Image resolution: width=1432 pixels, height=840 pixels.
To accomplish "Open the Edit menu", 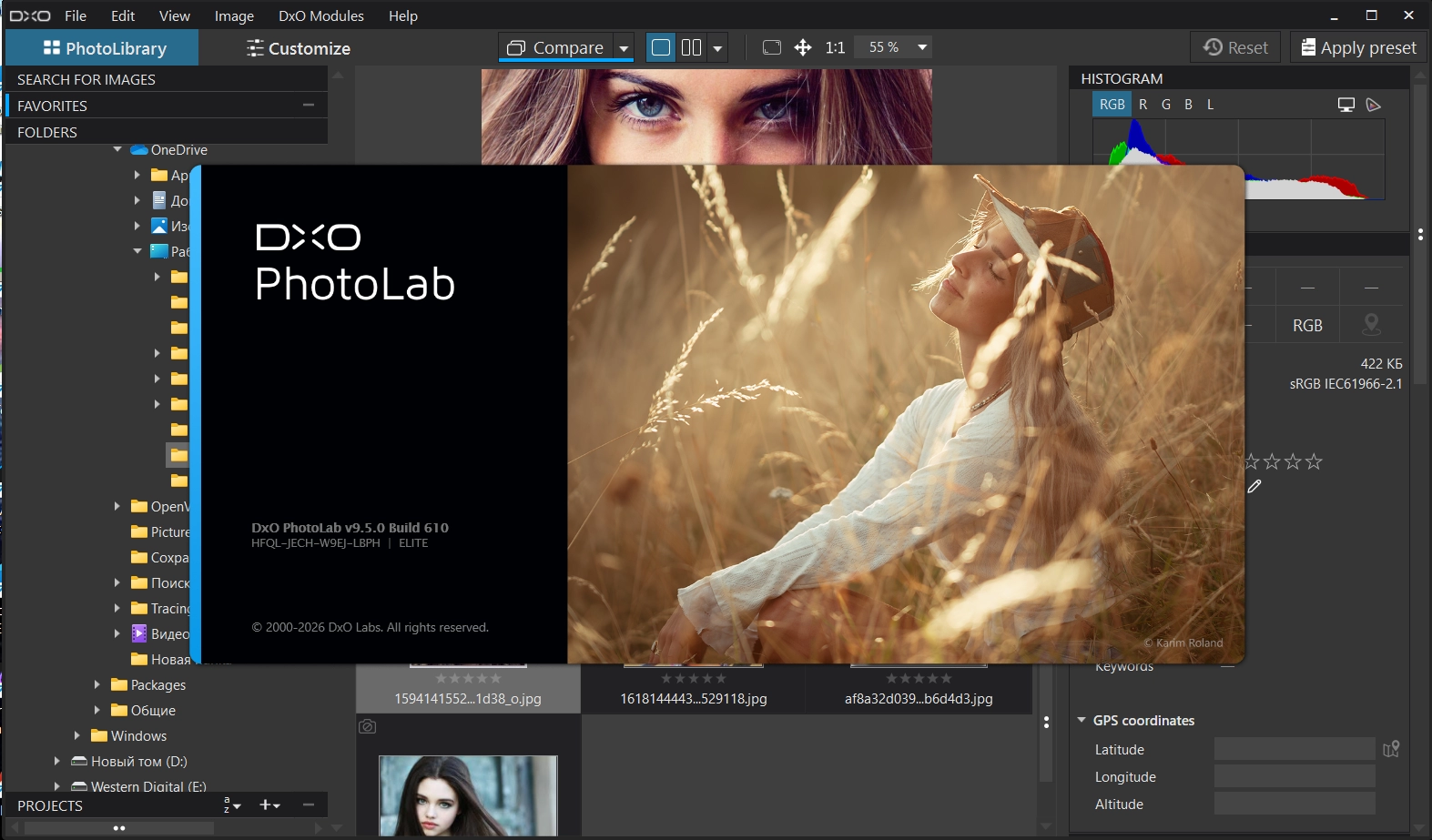I will click(123, 15).
